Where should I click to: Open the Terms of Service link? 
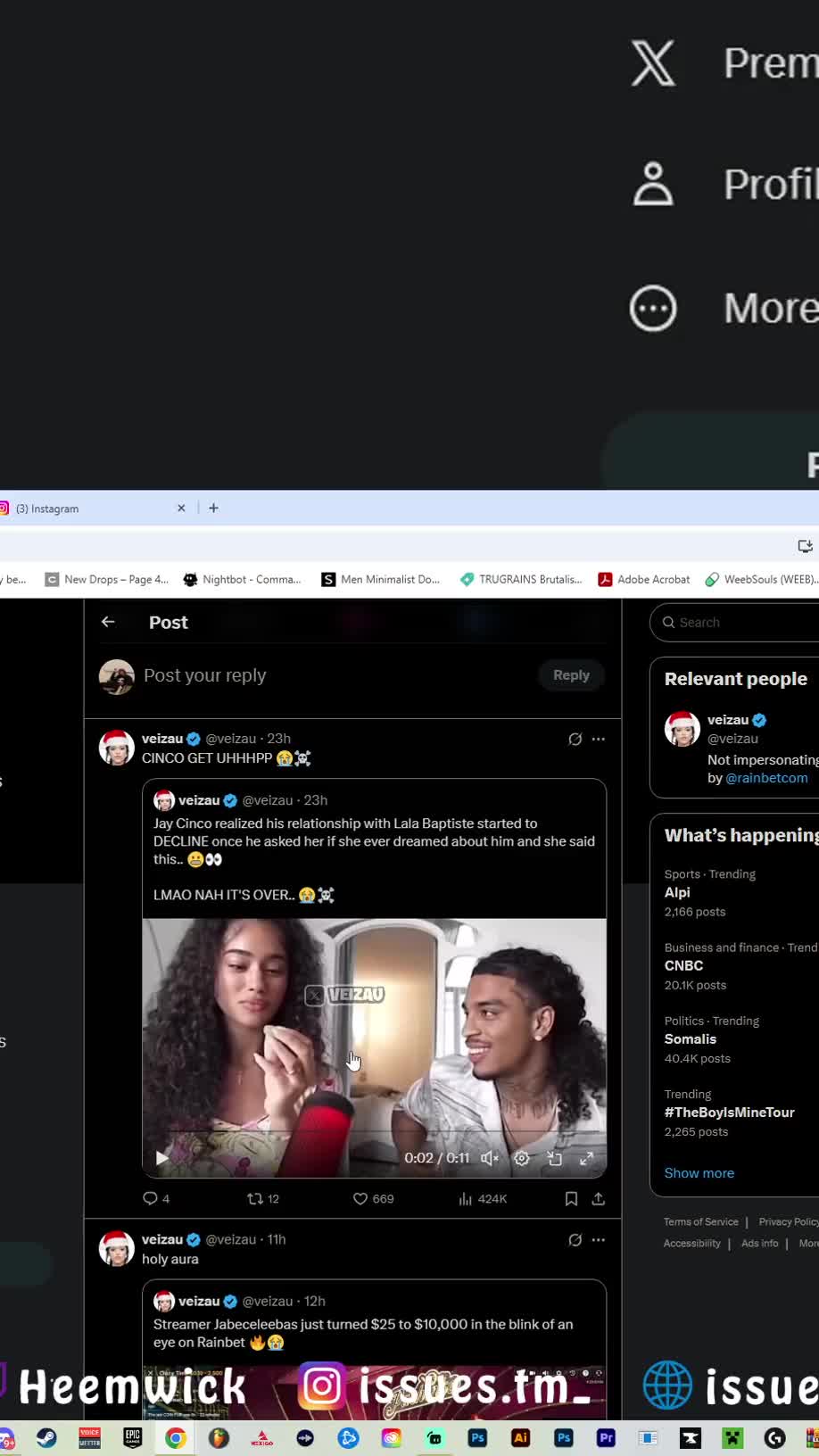coord(701,1221)
